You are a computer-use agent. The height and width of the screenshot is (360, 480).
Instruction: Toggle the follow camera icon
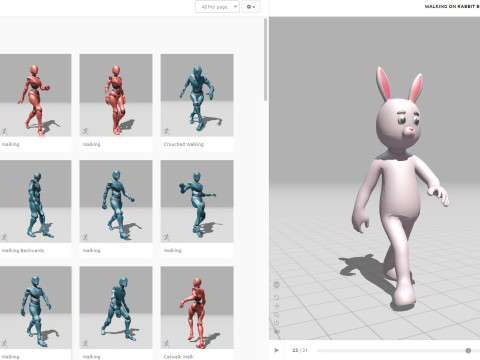(277, 331)
